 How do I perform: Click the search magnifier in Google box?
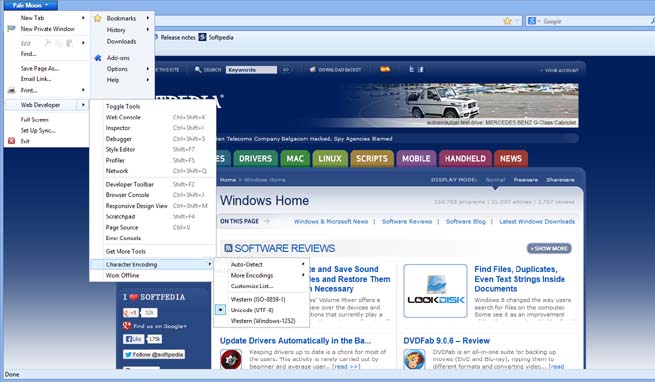652,21
